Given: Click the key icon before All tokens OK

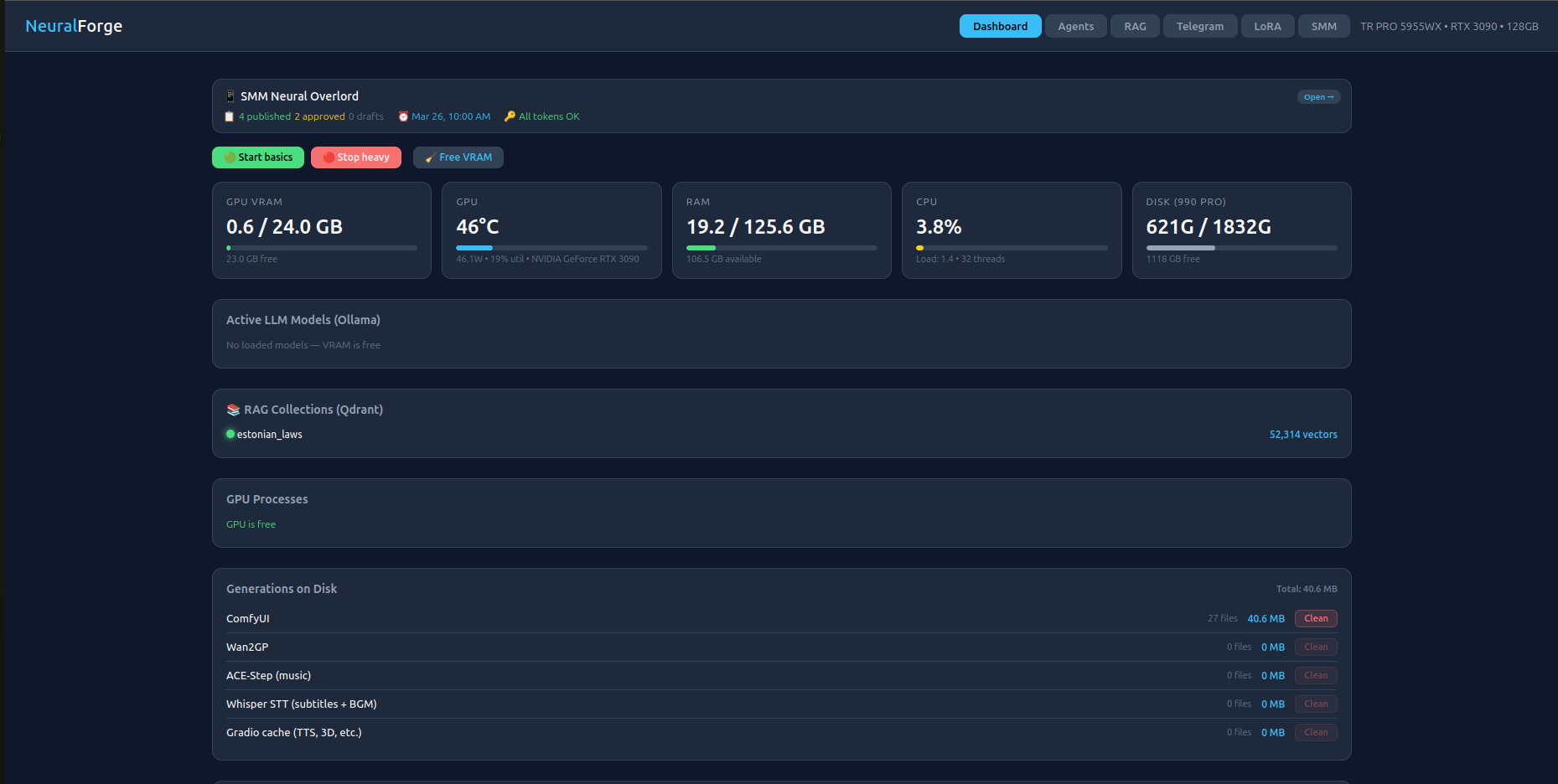Looking at the screenshot, I should pos(510,116).
